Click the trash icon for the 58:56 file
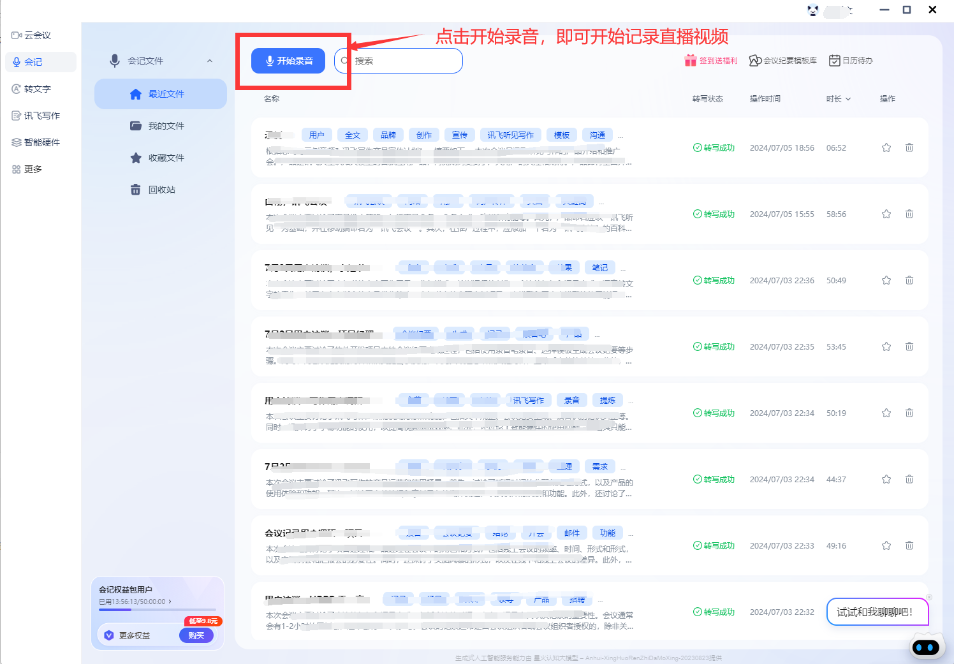Screen dimensions: 957x667 (x=909, y=214)
